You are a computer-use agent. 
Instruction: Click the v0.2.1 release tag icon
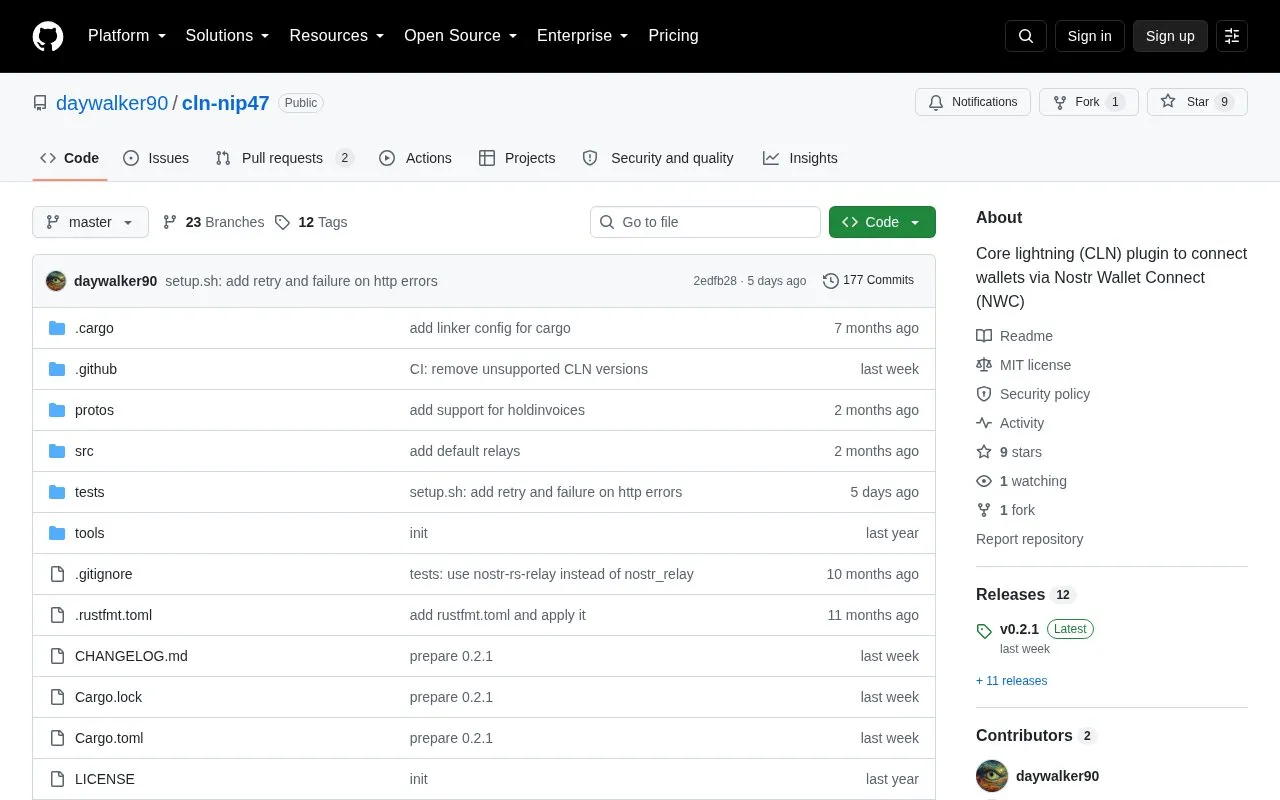pyautogui.click(x=984, y=630)
